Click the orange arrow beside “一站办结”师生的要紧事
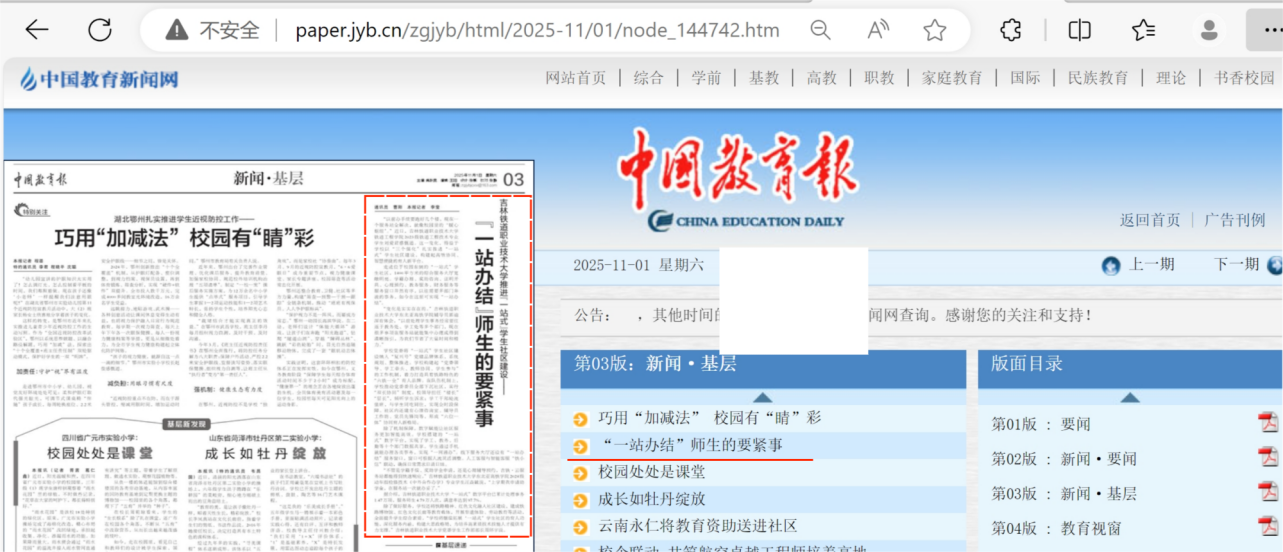Viewport: 1283px width, 552px height. click(x=580, y=446)
